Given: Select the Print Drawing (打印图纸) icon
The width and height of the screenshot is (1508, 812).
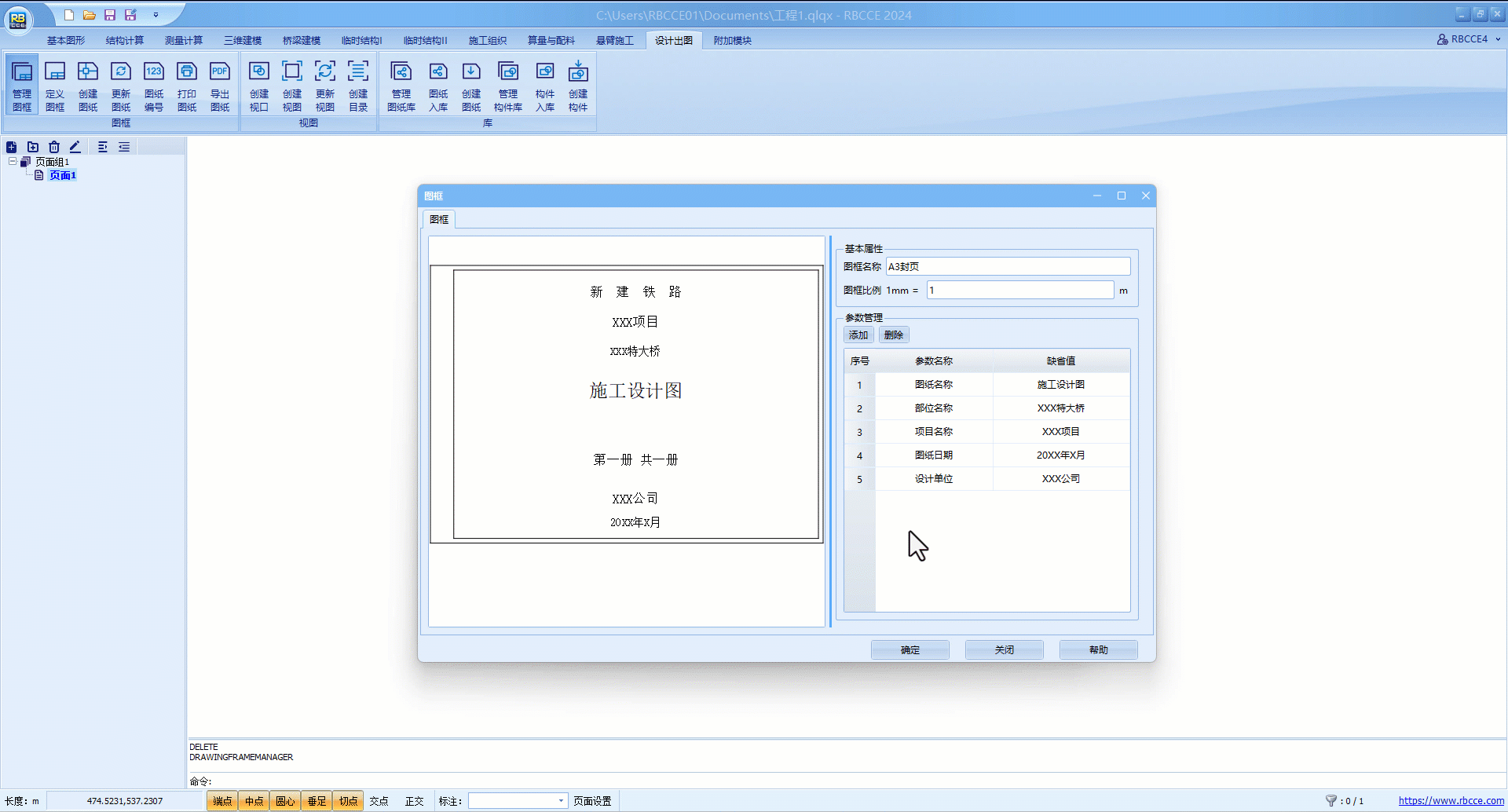Looking at the screenshot, I should 187,85.
